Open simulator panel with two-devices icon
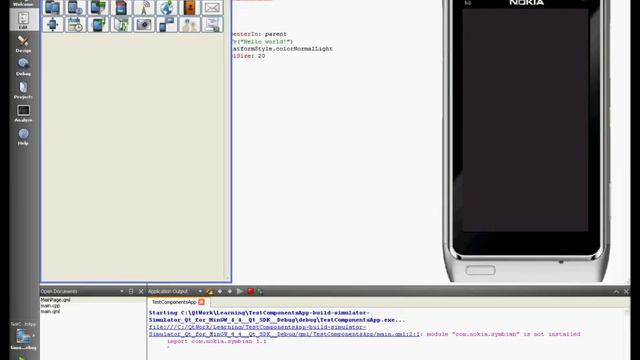The height and width of the screenshot is (360, 640). click(x=53, y=7)
